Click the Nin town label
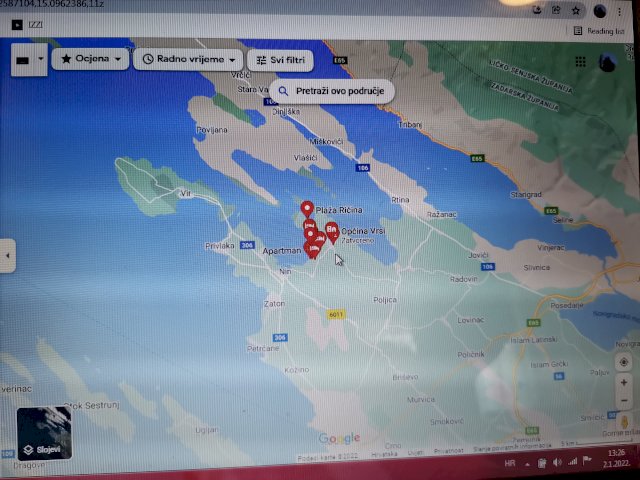This screenshot has height=480, width=640. (285, 271)
